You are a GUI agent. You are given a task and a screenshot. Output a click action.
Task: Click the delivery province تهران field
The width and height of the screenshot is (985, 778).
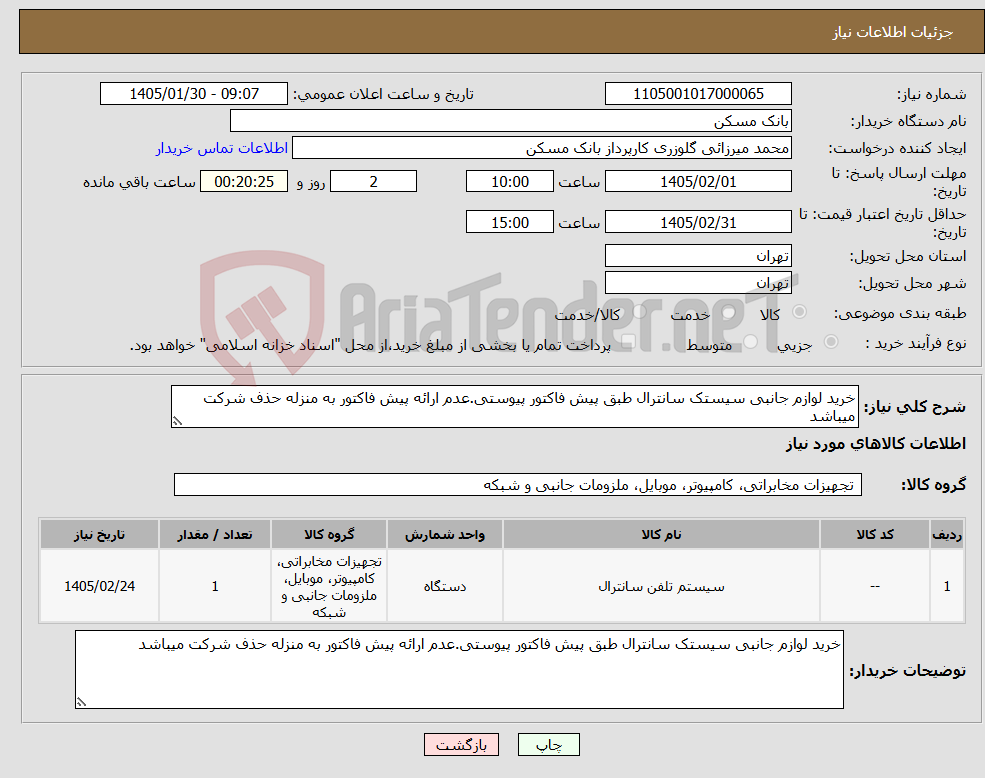(698, 256)
